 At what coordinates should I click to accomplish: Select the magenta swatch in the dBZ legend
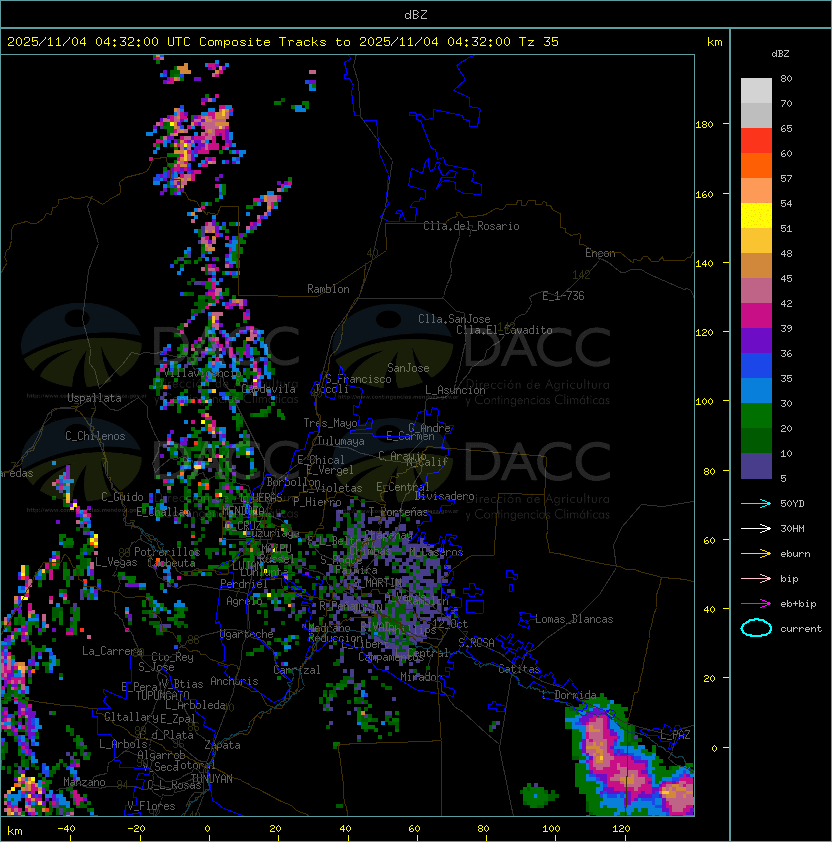click(756, 316)
